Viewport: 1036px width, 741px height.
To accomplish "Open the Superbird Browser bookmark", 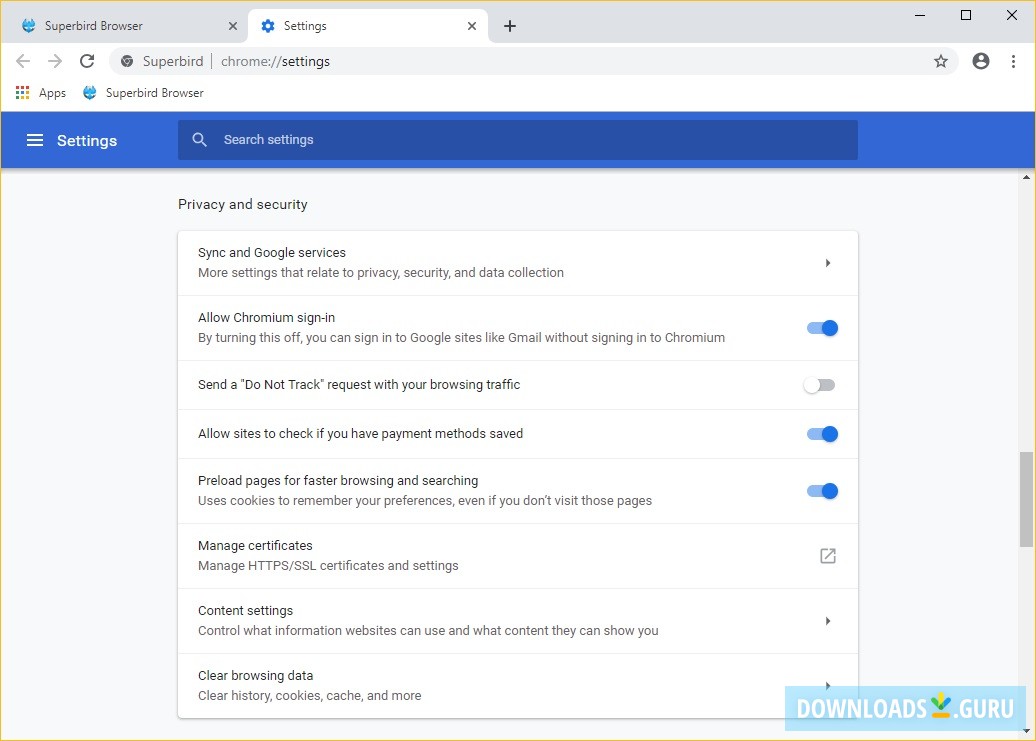I will point(143,92).
